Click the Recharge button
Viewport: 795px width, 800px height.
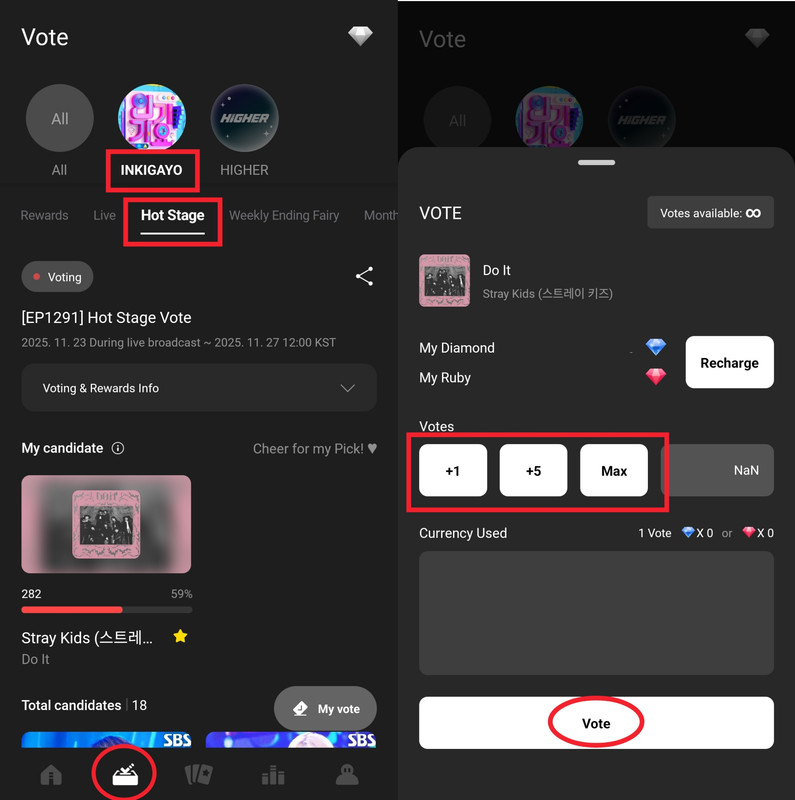point(730,362)
